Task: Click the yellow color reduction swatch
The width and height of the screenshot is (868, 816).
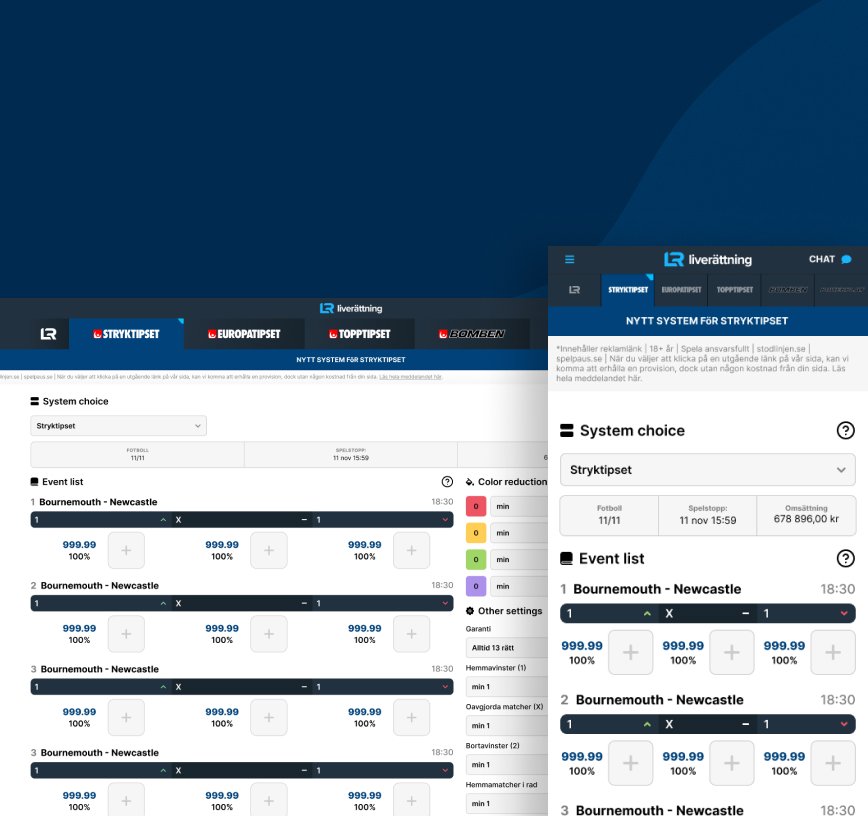Action: [x=476, y=533]
